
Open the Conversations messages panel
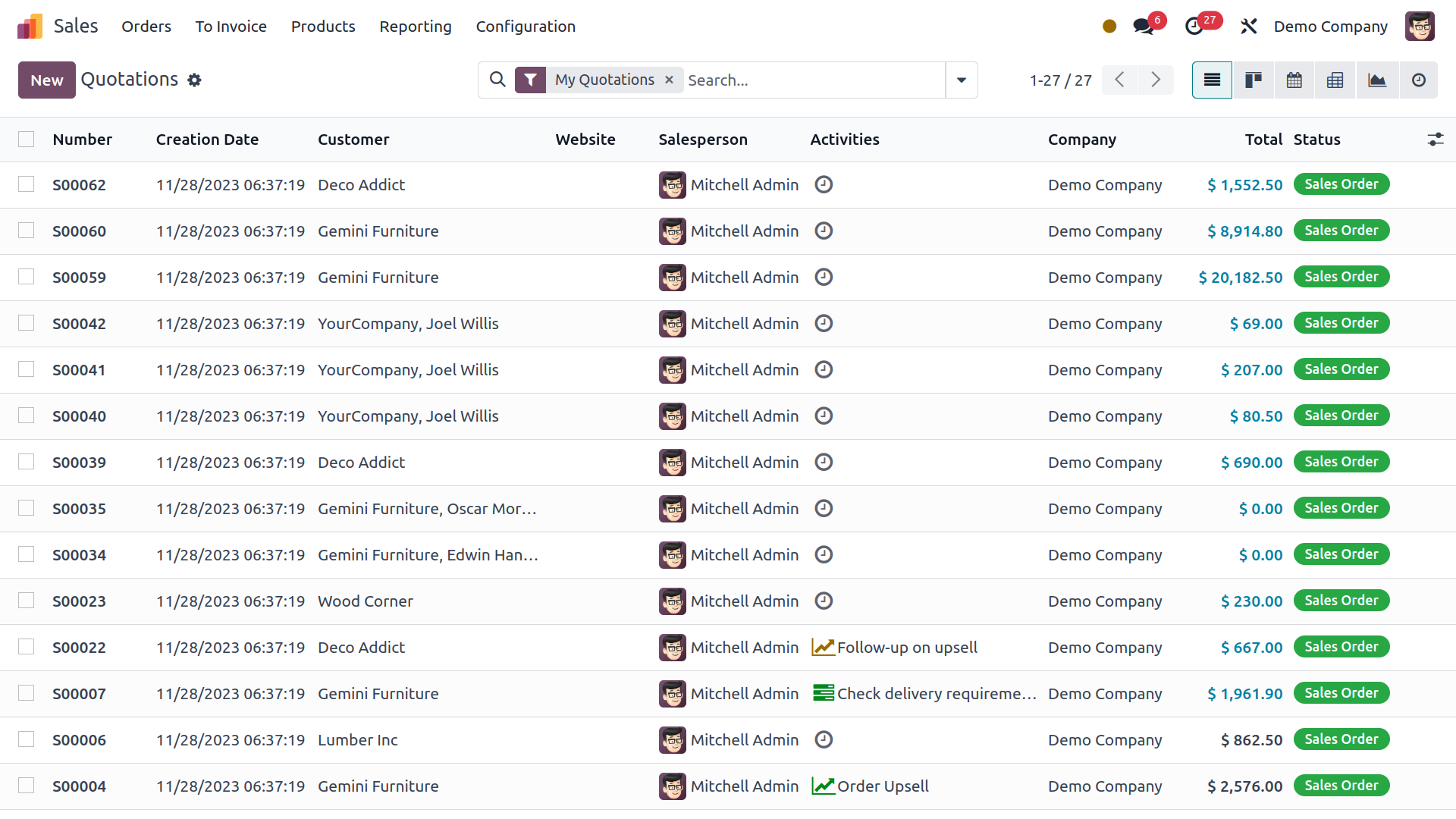[1144, 26]
